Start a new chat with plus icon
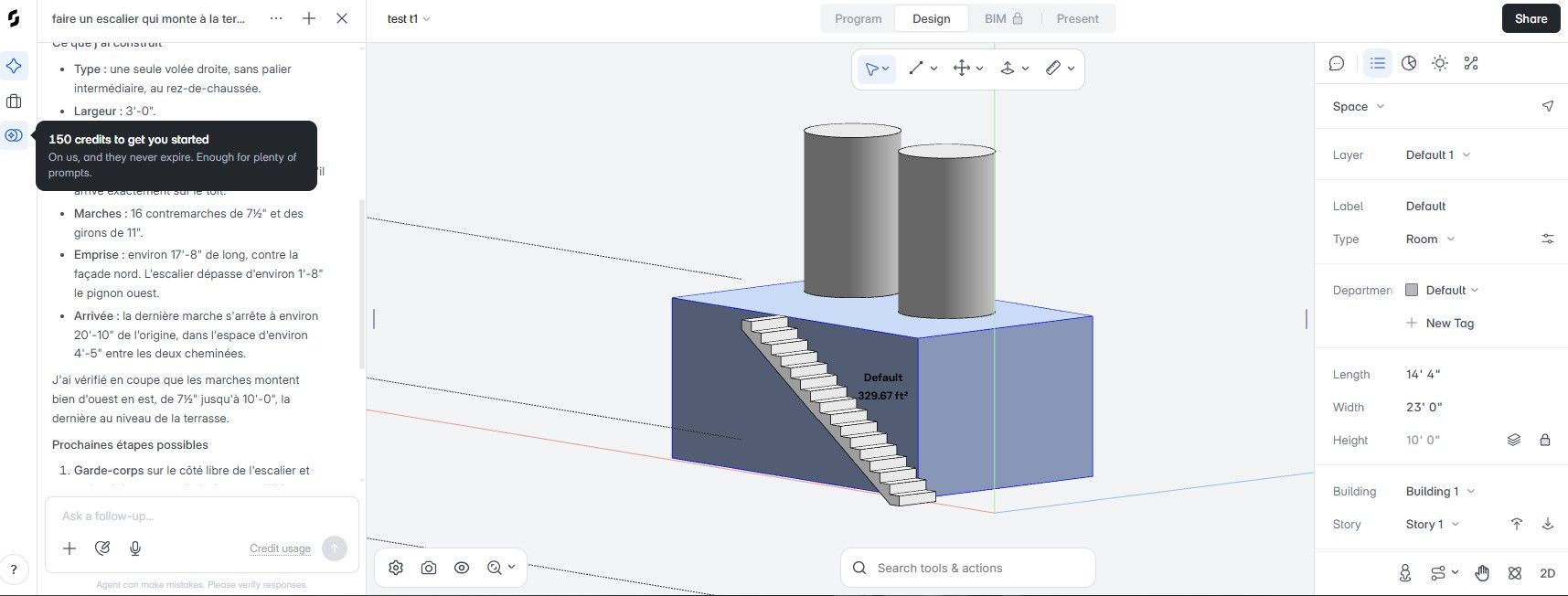 tap(309, 18)
